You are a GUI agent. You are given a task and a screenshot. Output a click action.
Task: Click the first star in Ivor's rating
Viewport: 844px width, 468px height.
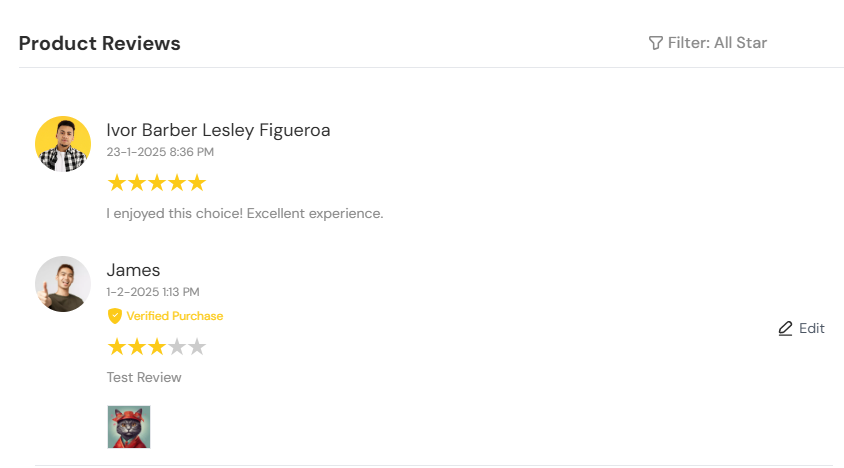(x=117, y=183)
